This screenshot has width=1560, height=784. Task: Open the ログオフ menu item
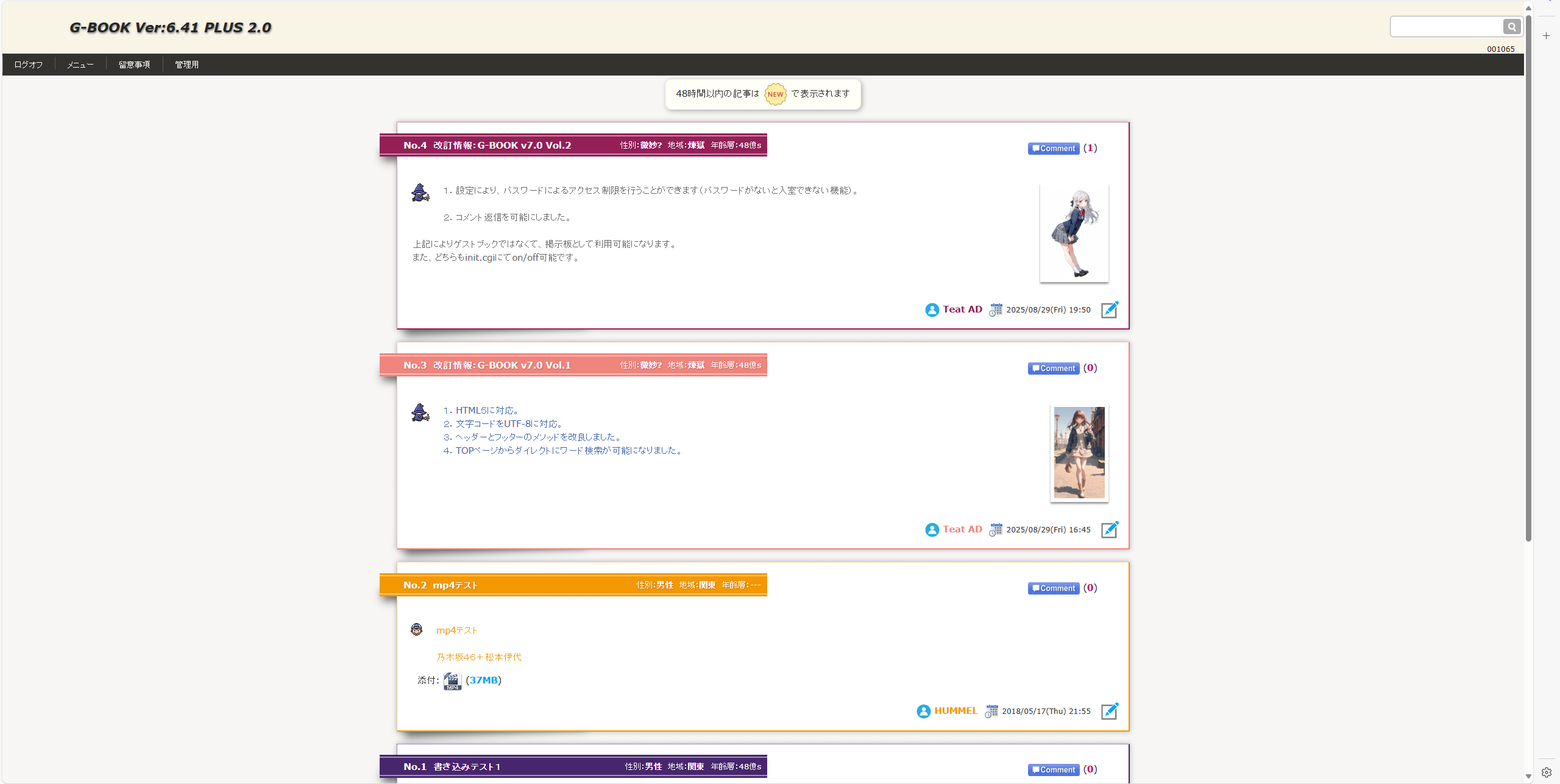click(x=29, y=65)
